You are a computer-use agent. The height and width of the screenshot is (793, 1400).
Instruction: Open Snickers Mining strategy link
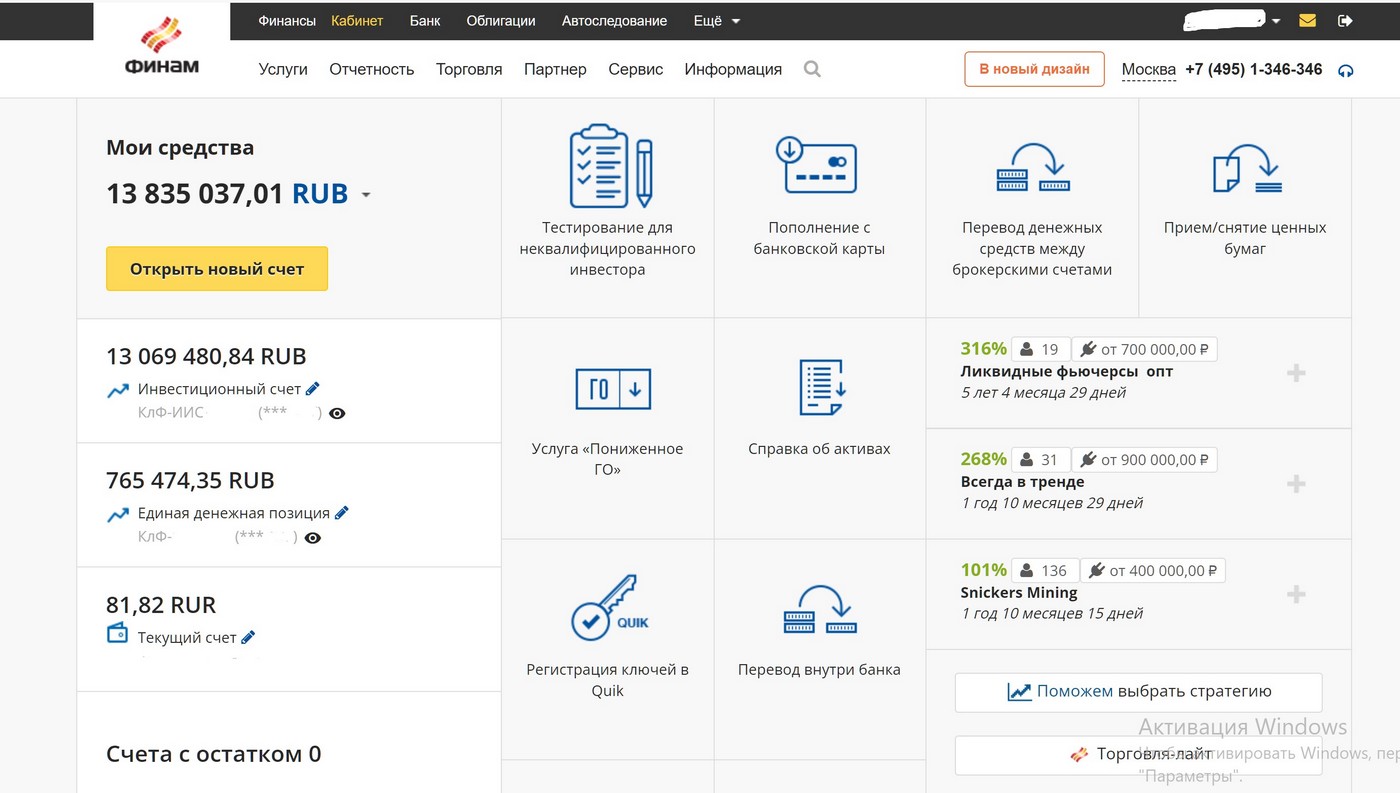pos(1019,592)
